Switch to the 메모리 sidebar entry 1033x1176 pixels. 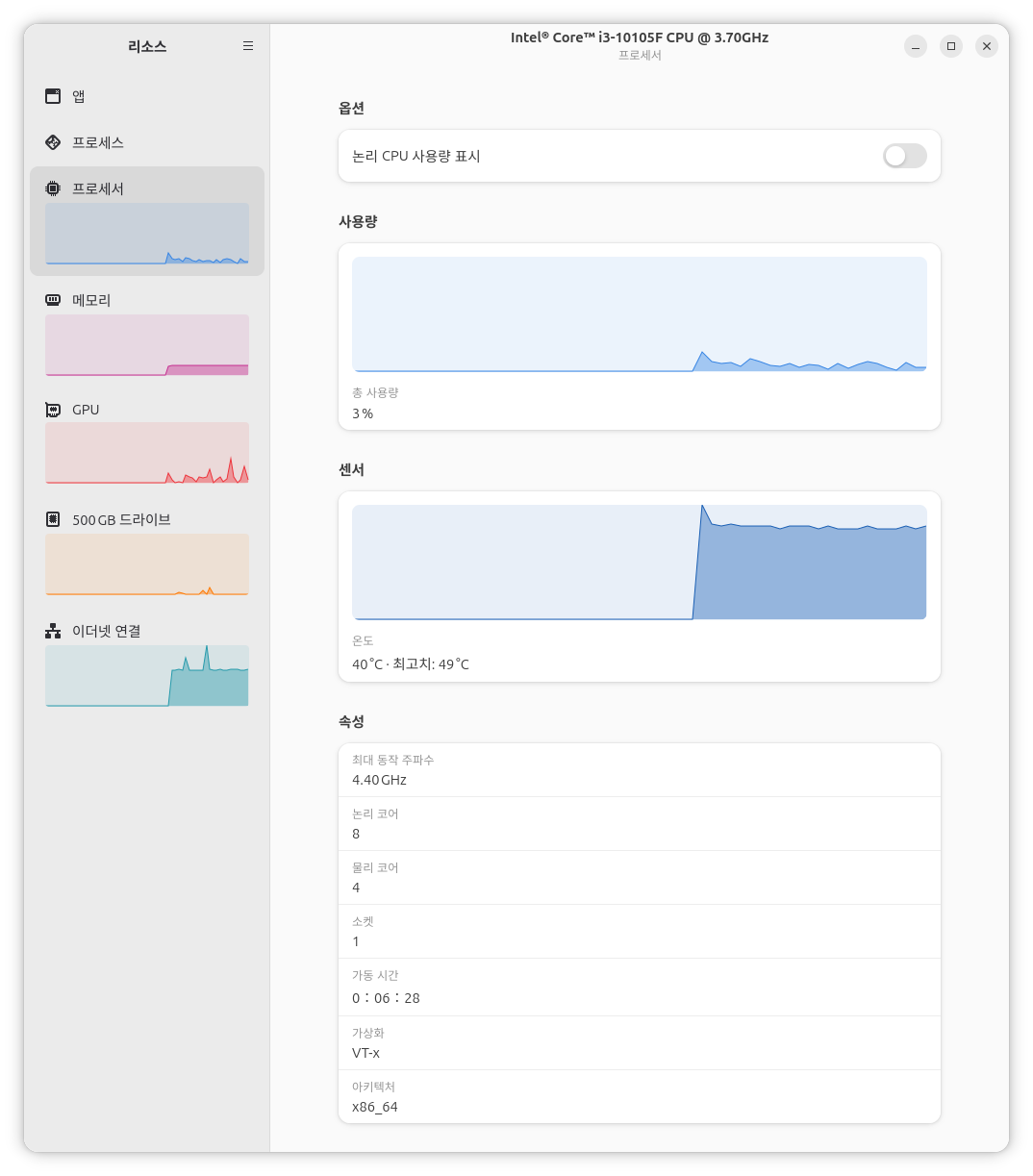pyautogui.click(x=147, y=333)
